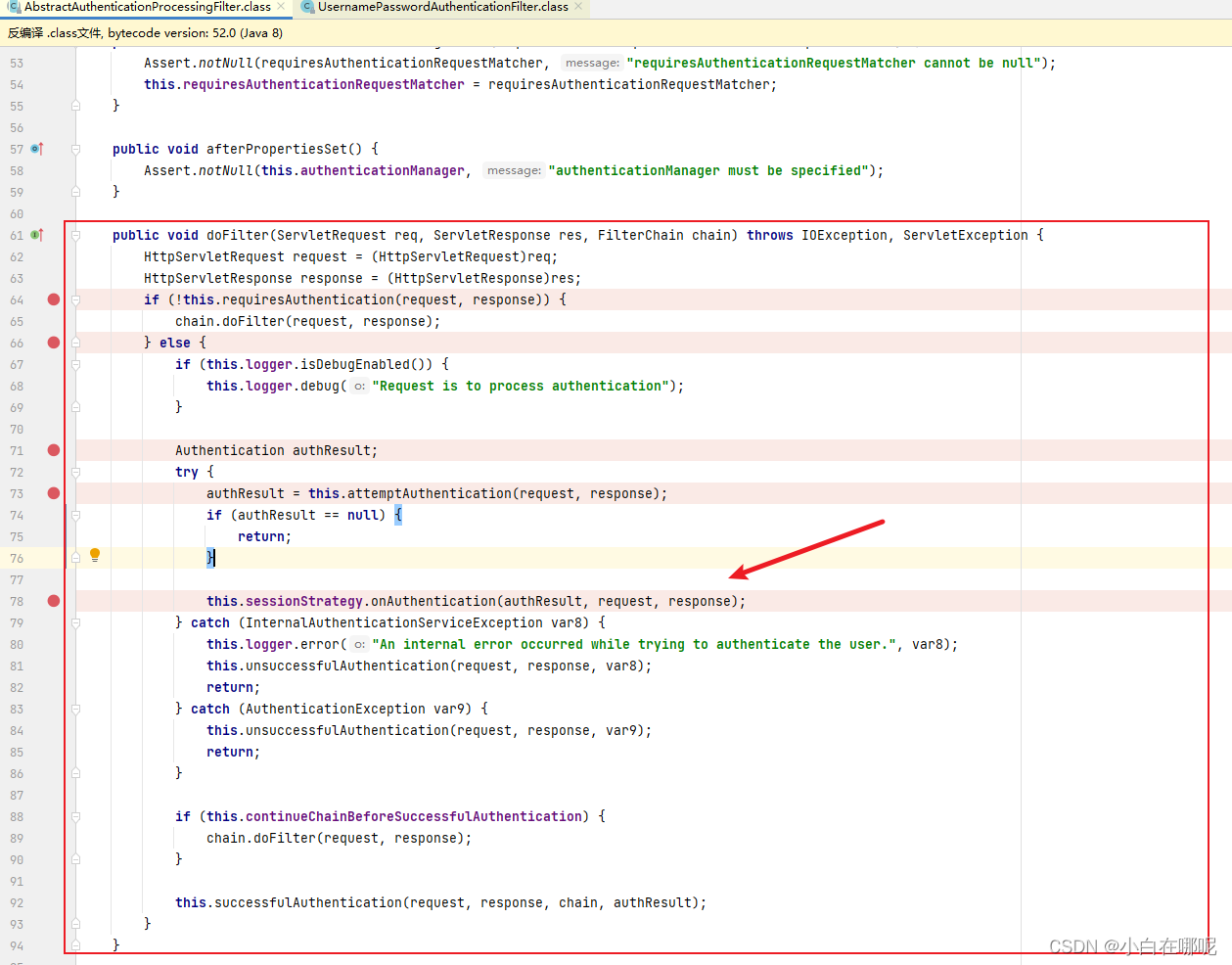Click the override gutter icon on line 57
The width and height of the screenshot is (1232, 965).
pyautogui.click(x=37, y=149)
